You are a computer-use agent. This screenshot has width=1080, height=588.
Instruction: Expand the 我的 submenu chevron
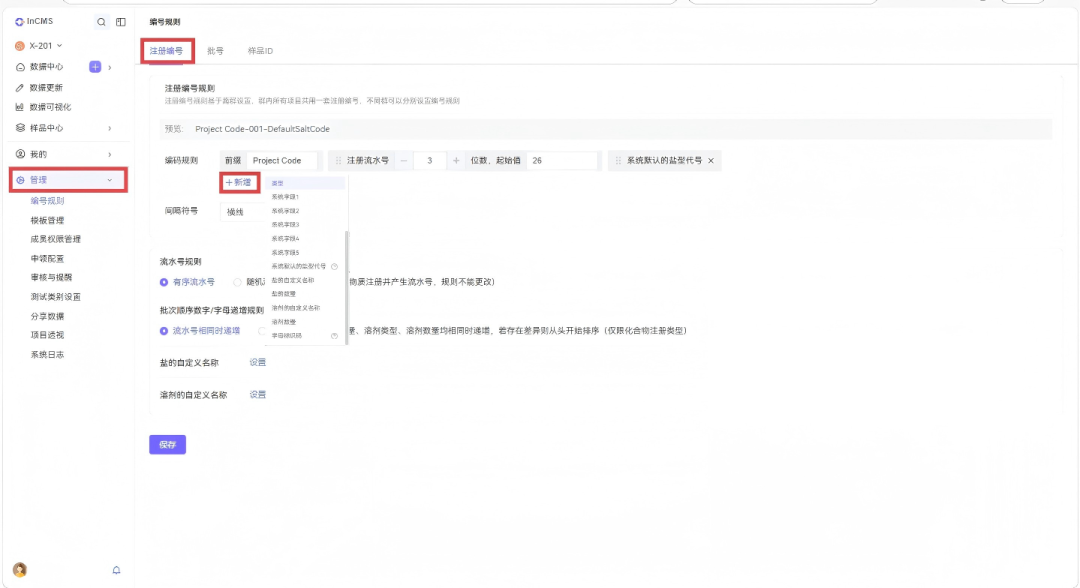point(110,154)
